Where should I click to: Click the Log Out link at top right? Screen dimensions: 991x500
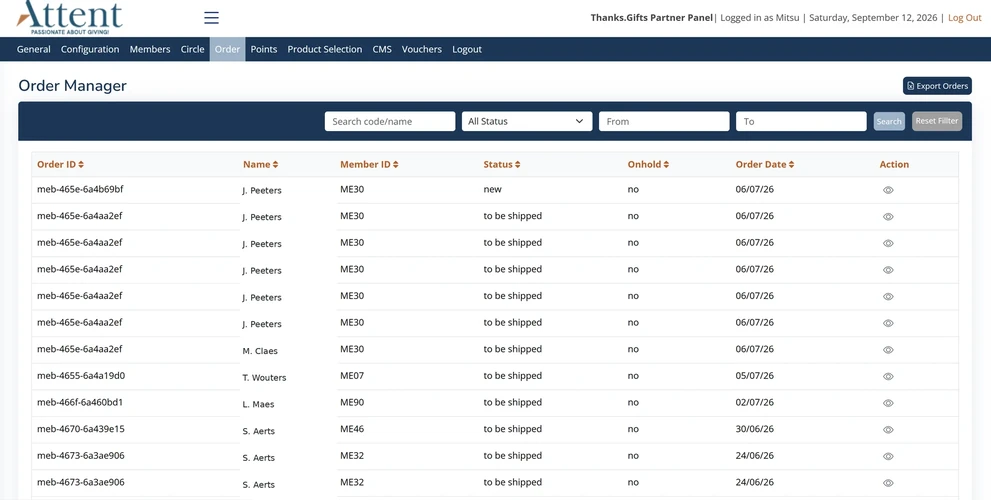(964, 18)
